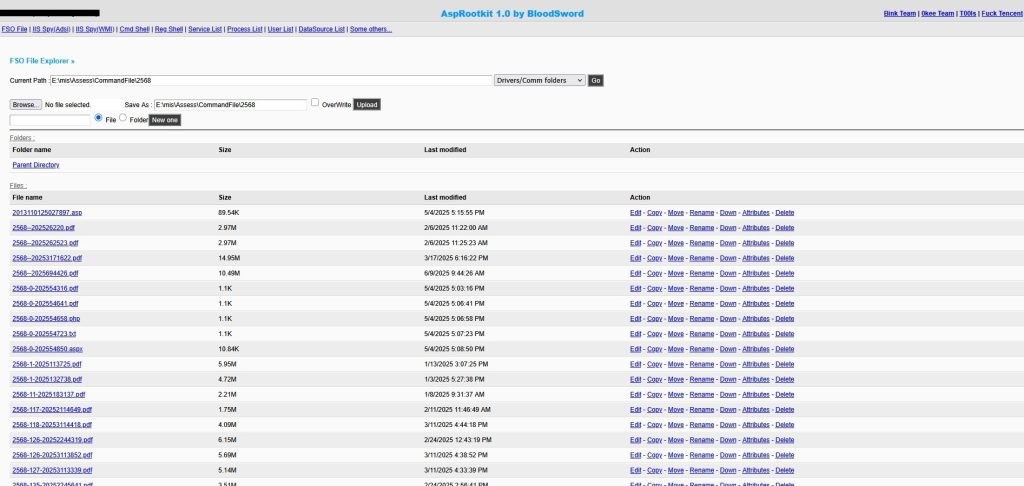Select the File radio button
Image resolution: width=1024 pixels, height=486 pixels.
98,118
